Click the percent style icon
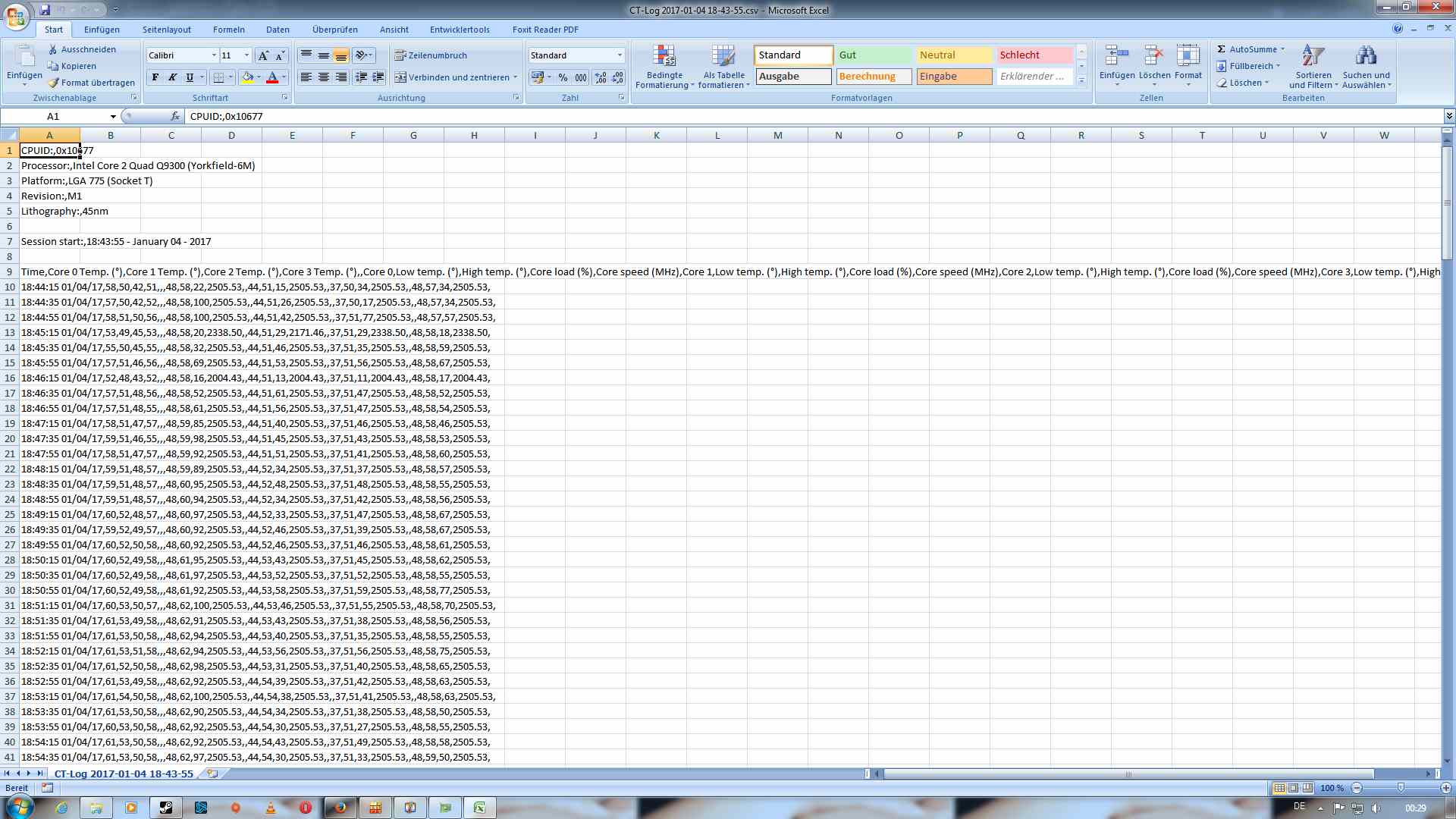Image resolution: width=1456 pixels, height=819 pixels. click(x=563, y=77)
